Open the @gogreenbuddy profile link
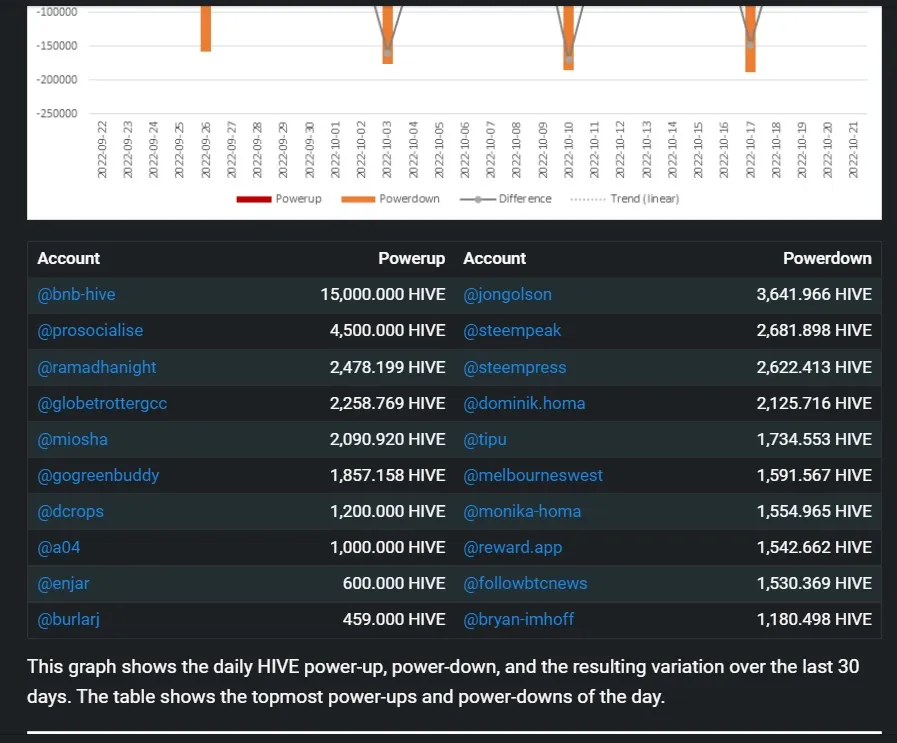 pos(98,475)
